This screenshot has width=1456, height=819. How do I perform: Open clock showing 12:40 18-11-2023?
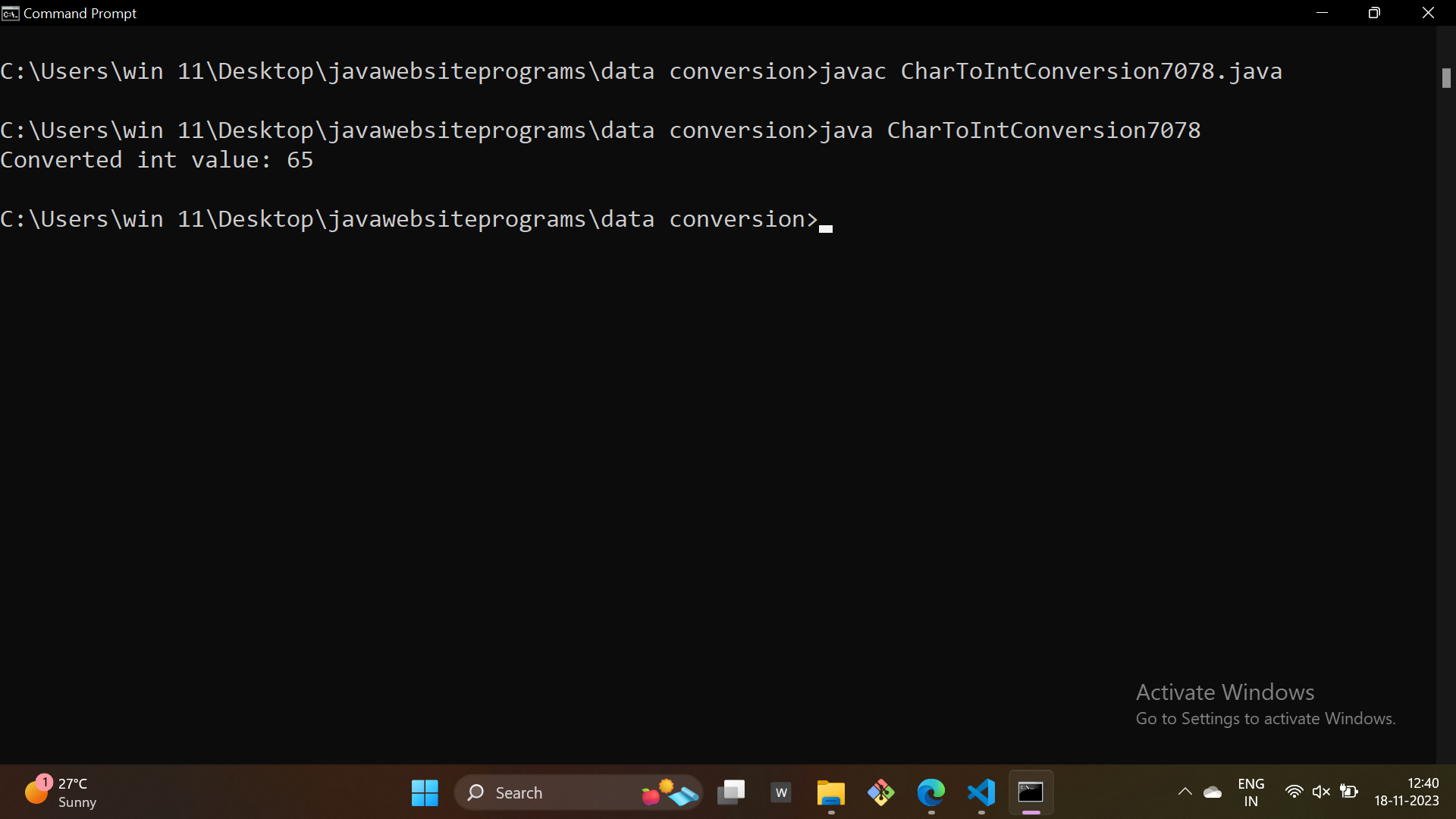[1406, 792]
